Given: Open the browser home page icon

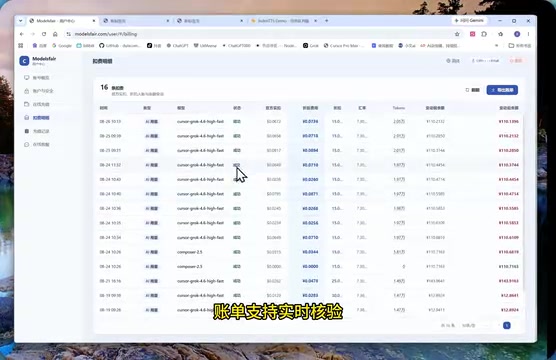Looking at the screenshot, I should click(55, 34).
